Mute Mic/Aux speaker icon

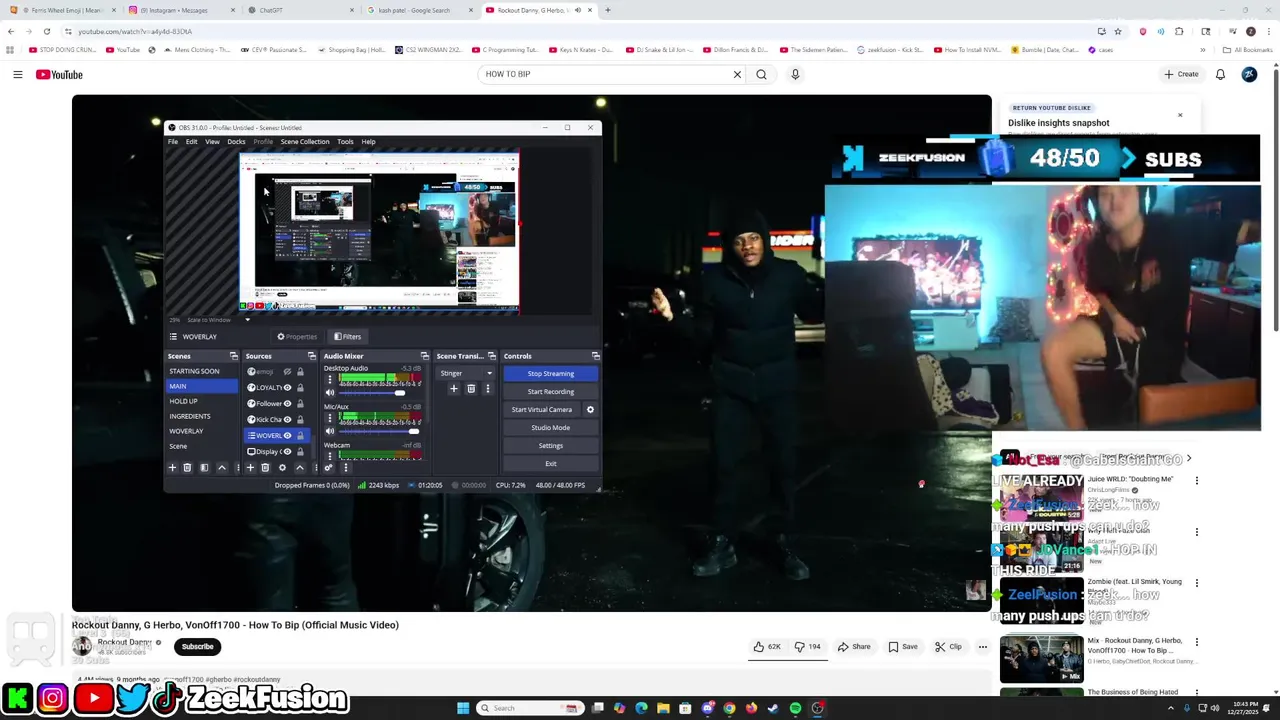[330, 431]
